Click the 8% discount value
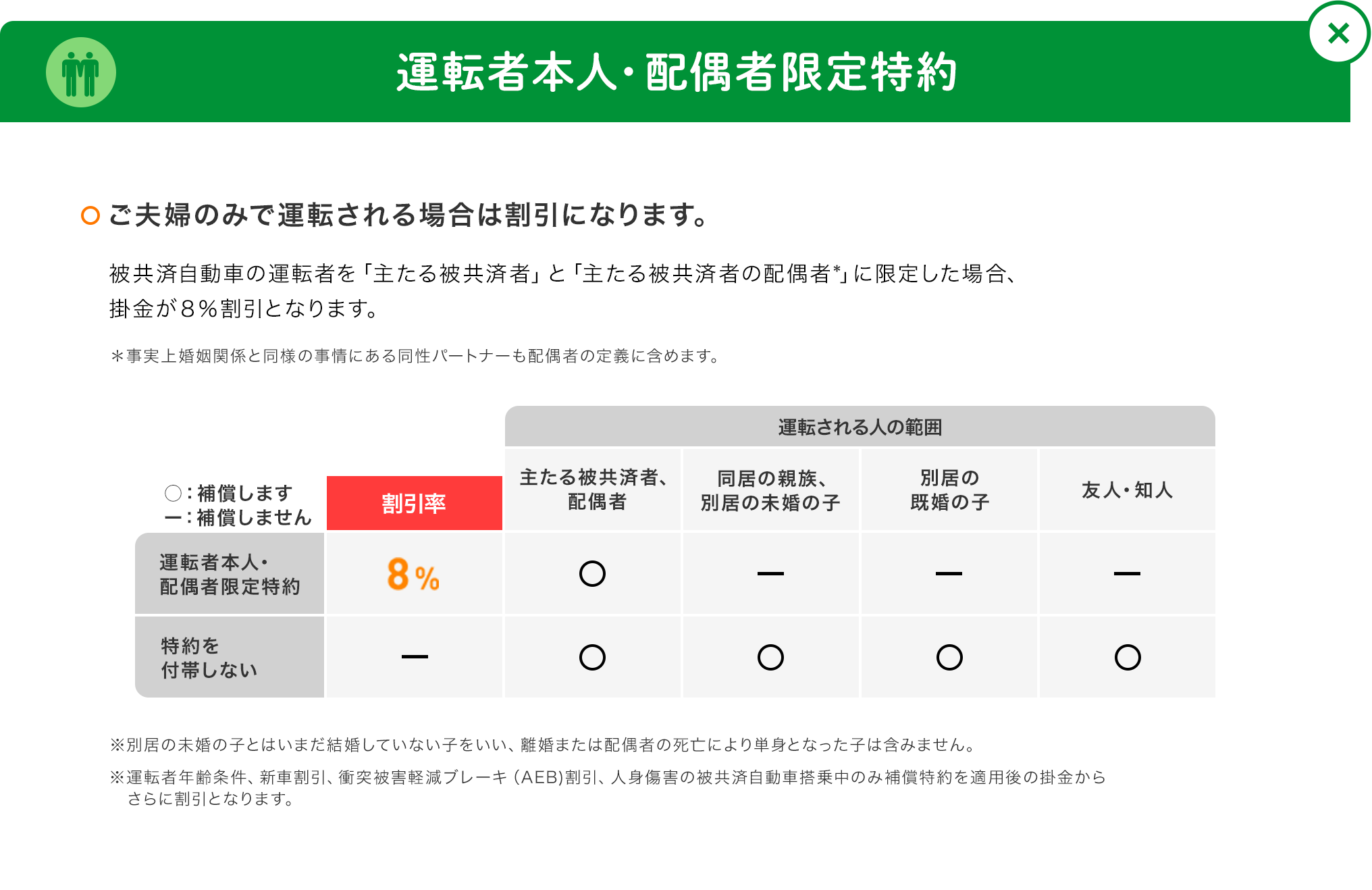The width and height of the screenshot is (1372, 890). pos(413,575)
